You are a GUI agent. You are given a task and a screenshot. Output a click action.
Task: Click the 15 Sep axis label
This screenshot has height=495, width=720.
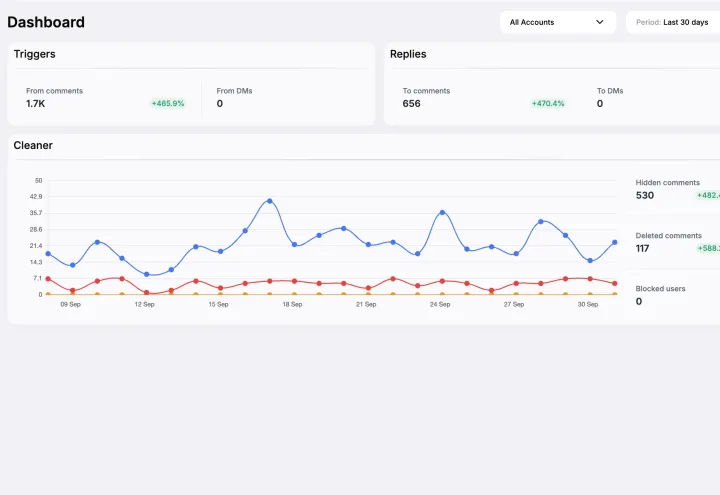pos(219,304)
